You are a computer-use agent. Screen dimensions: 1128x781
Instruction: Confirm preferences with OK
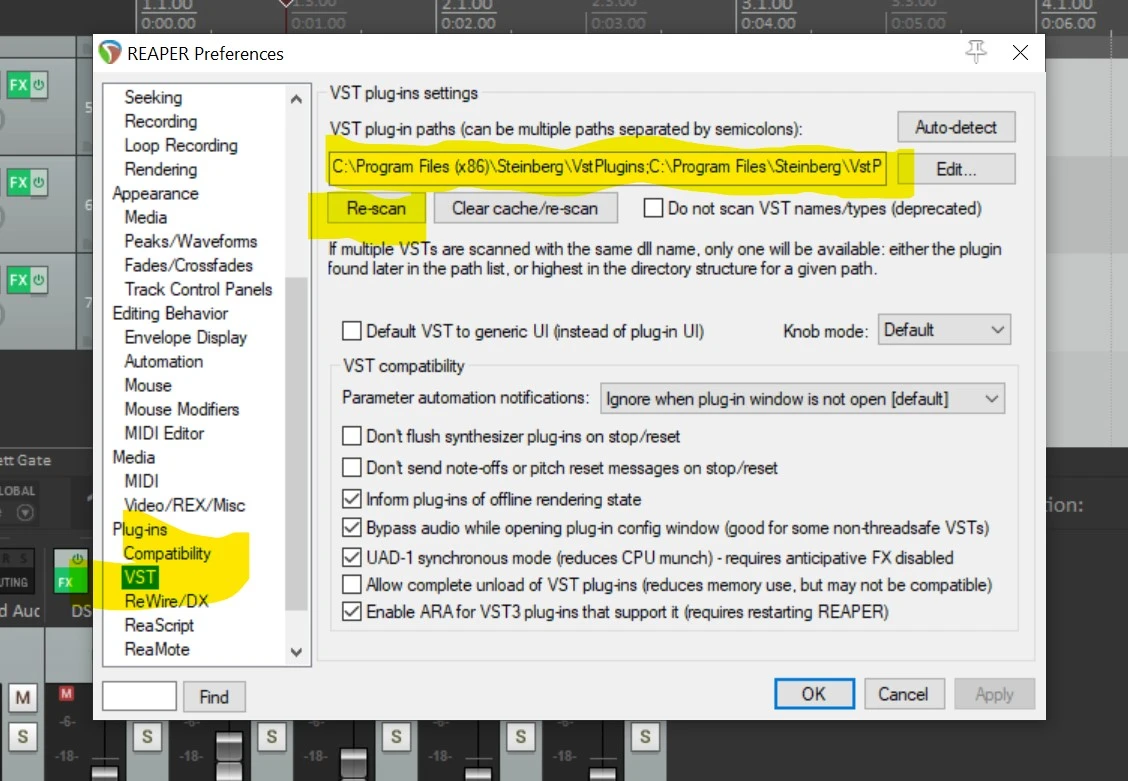(x=814, y=694)
